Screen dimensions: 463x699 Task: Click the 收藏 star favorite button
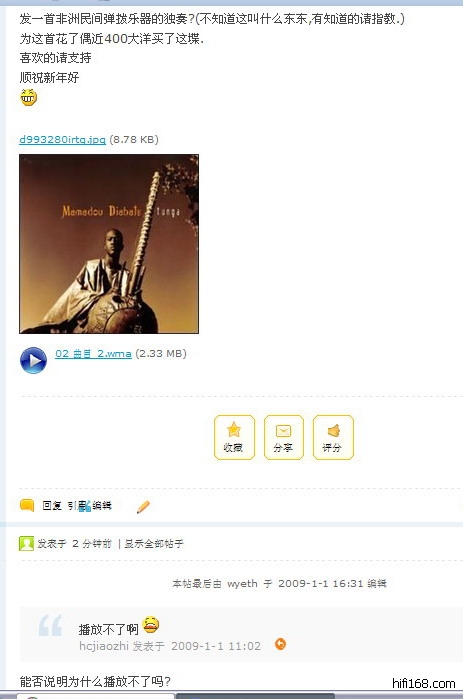(x=234, y=437)
